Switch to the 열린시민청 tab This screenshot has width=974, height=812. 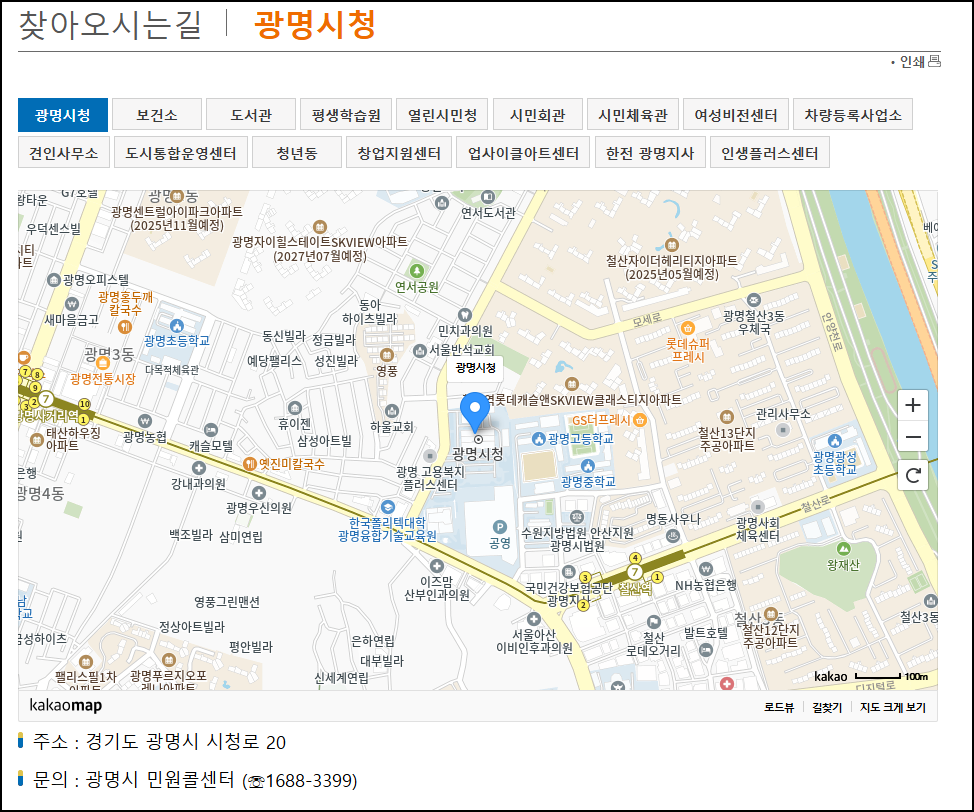point(441,113)
